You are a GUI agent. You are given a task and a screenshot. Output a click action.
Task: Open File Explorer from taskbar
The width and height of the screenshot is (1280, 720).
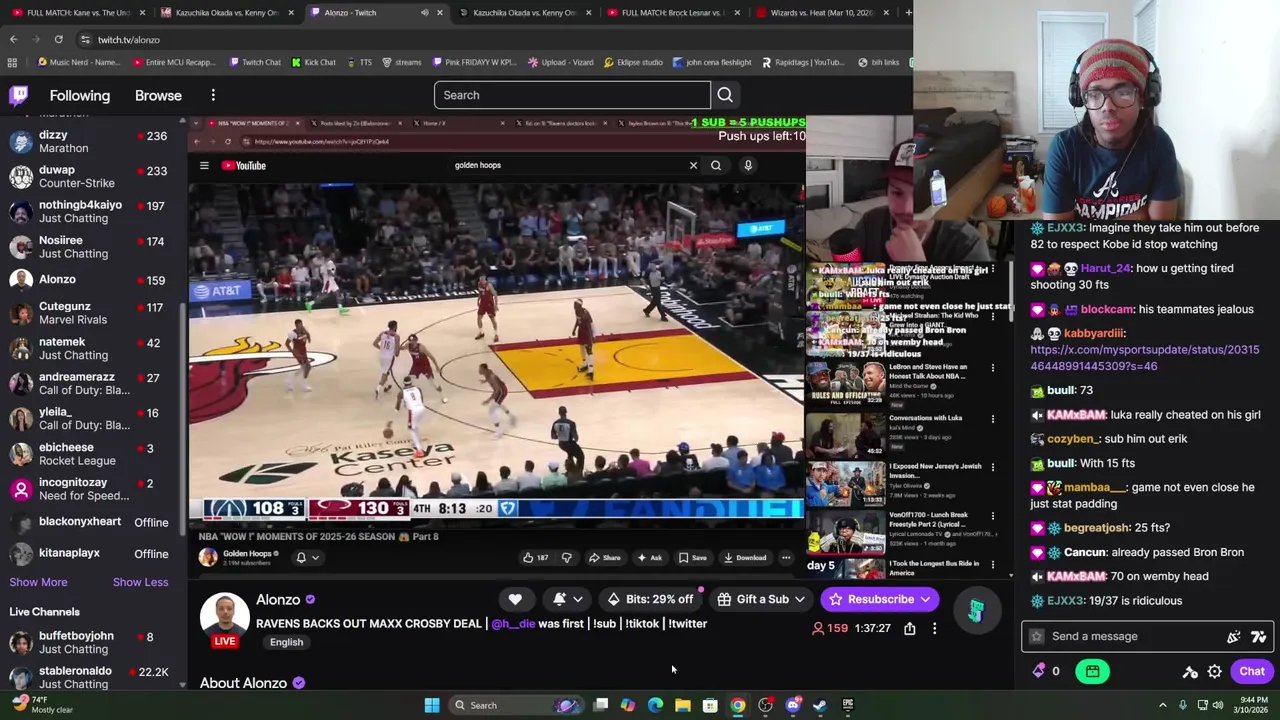click(x=682, y=705)
